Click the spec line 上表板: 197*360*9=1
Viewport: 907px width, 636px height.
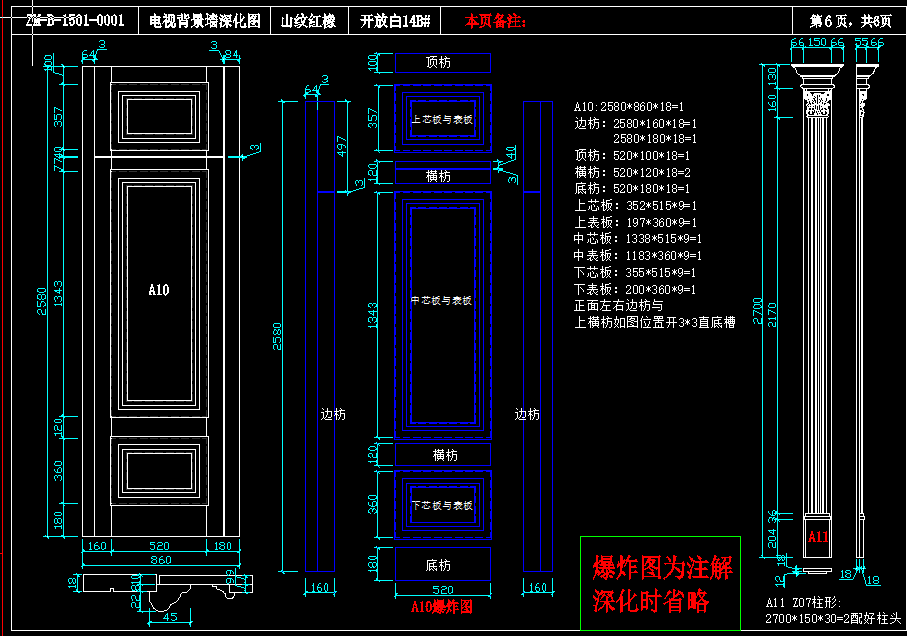(x=635, y=222)
